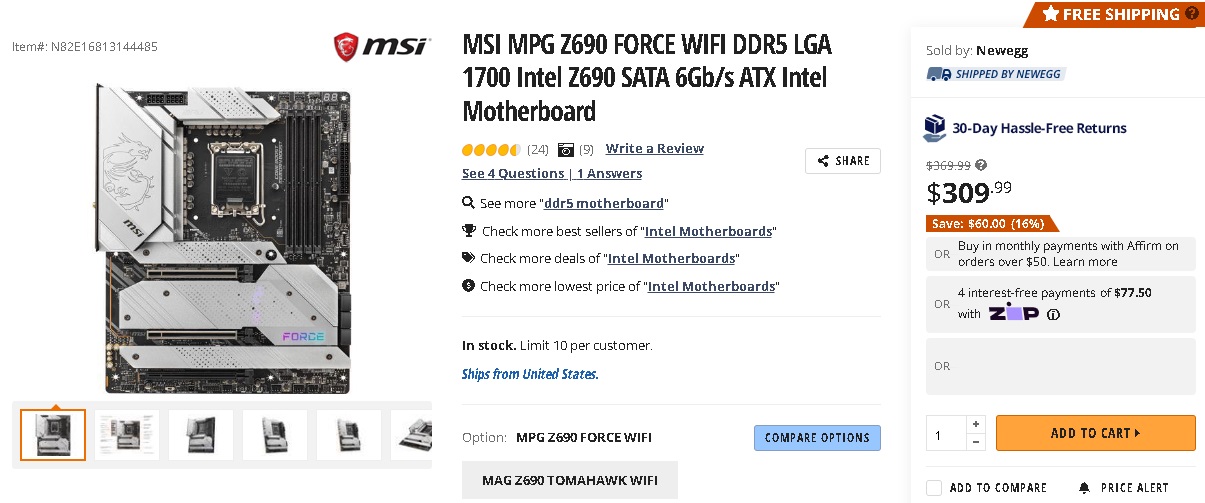Click the free shipping help question icon
This screenshot has width=1205, height=503.
[x=1192, y=14]
